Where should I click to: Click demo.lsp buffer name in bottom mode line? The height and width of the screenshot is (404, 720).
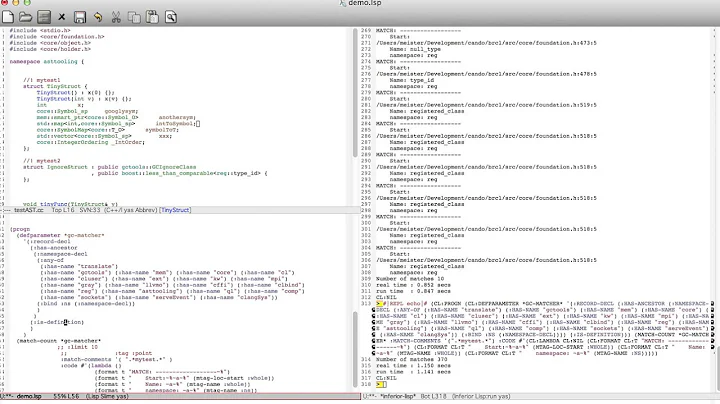(29, 396)
